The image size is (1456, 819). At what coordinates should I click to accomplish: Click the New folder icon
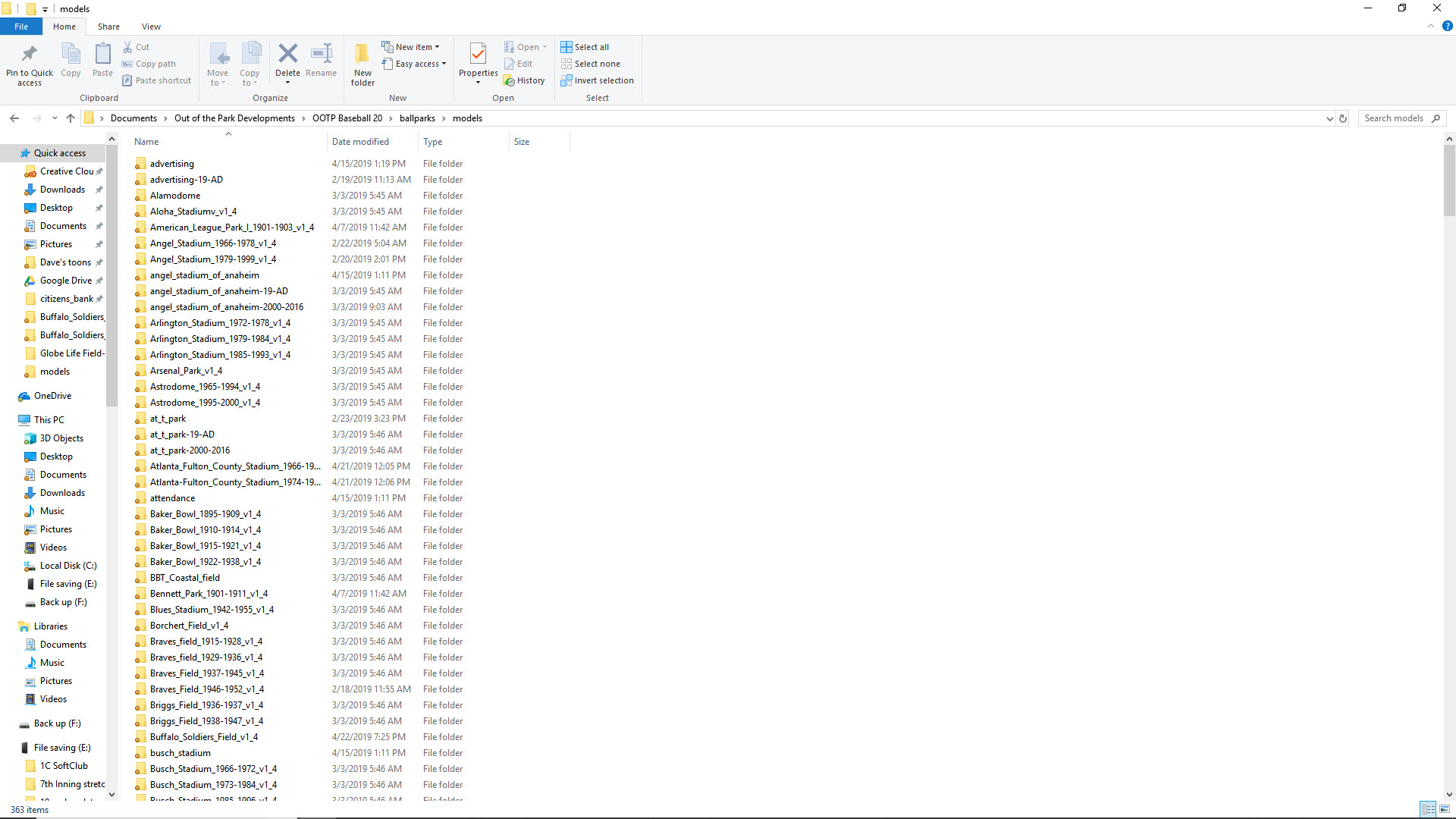coord(362,55)
